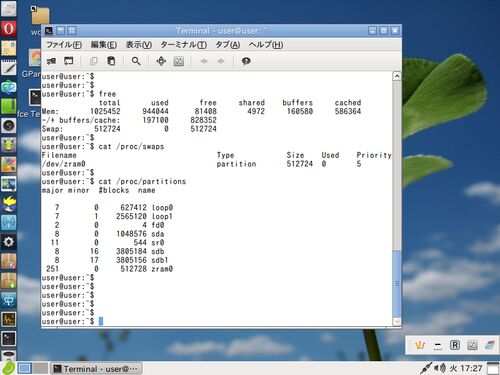Click the previous tab arrow icon
500x375 pixels.
[x=204, y=61]
